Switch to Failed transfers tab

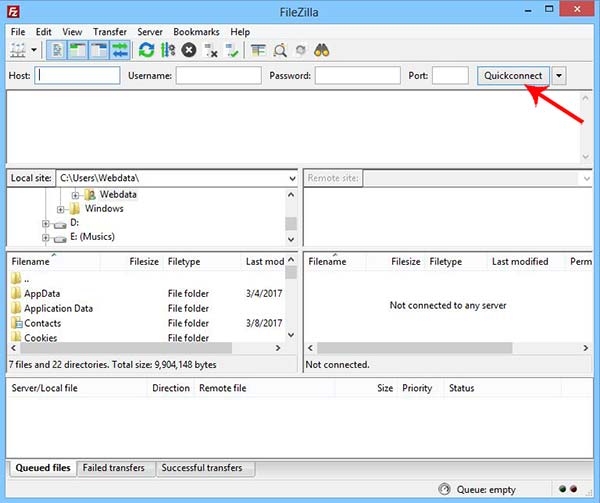[x=114, y=468]
